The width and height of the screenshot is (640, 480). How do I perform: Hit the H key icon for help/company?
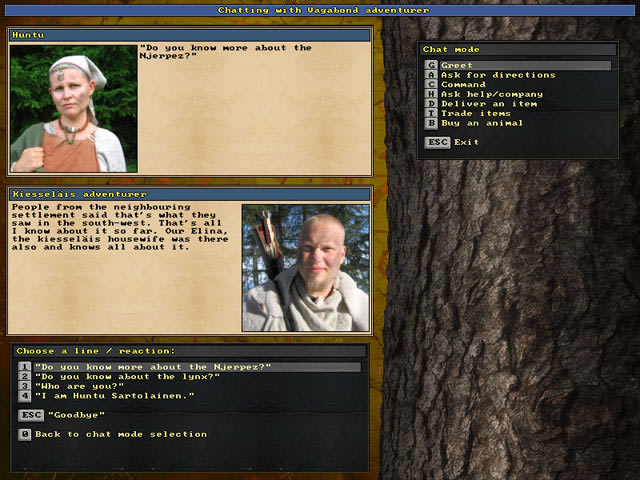tap(431, 94)
